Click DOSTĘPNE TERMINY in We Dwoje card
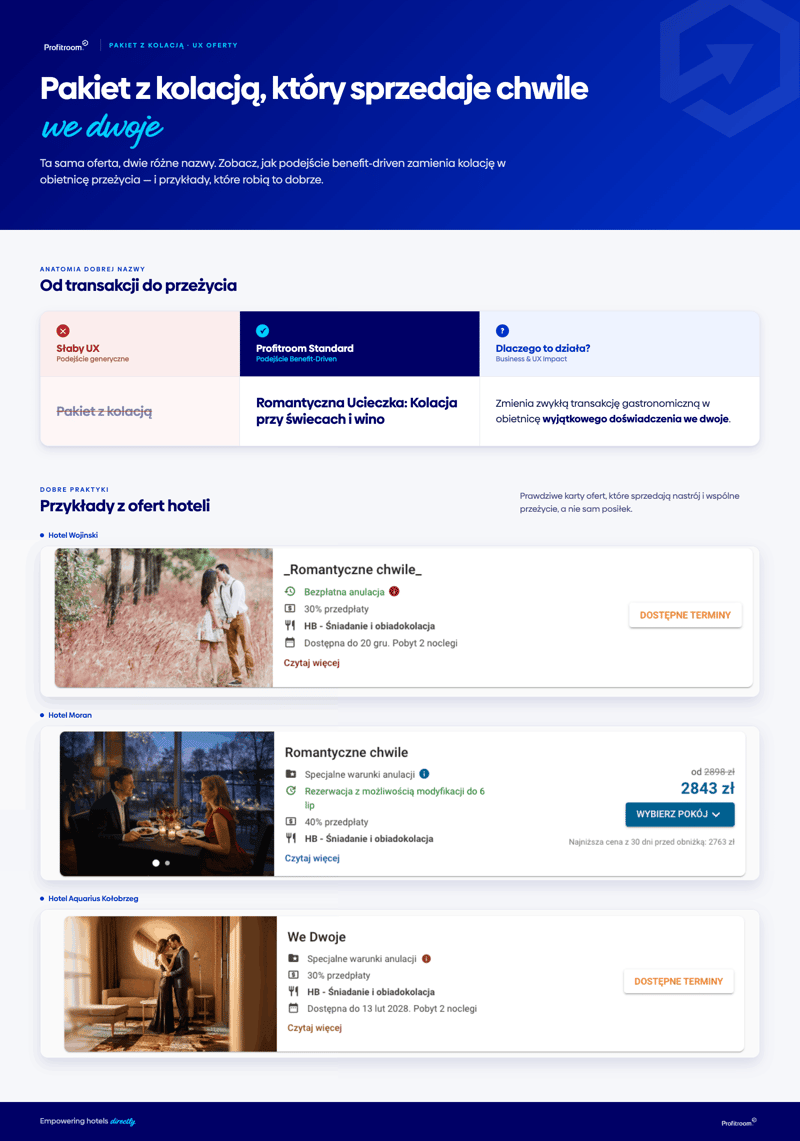The image size is (800, 1141). pos(678,981)
